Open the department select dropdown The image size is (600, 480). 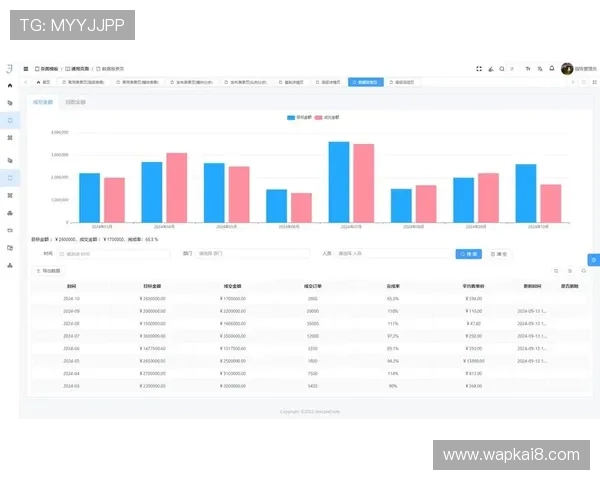point(250,254)
